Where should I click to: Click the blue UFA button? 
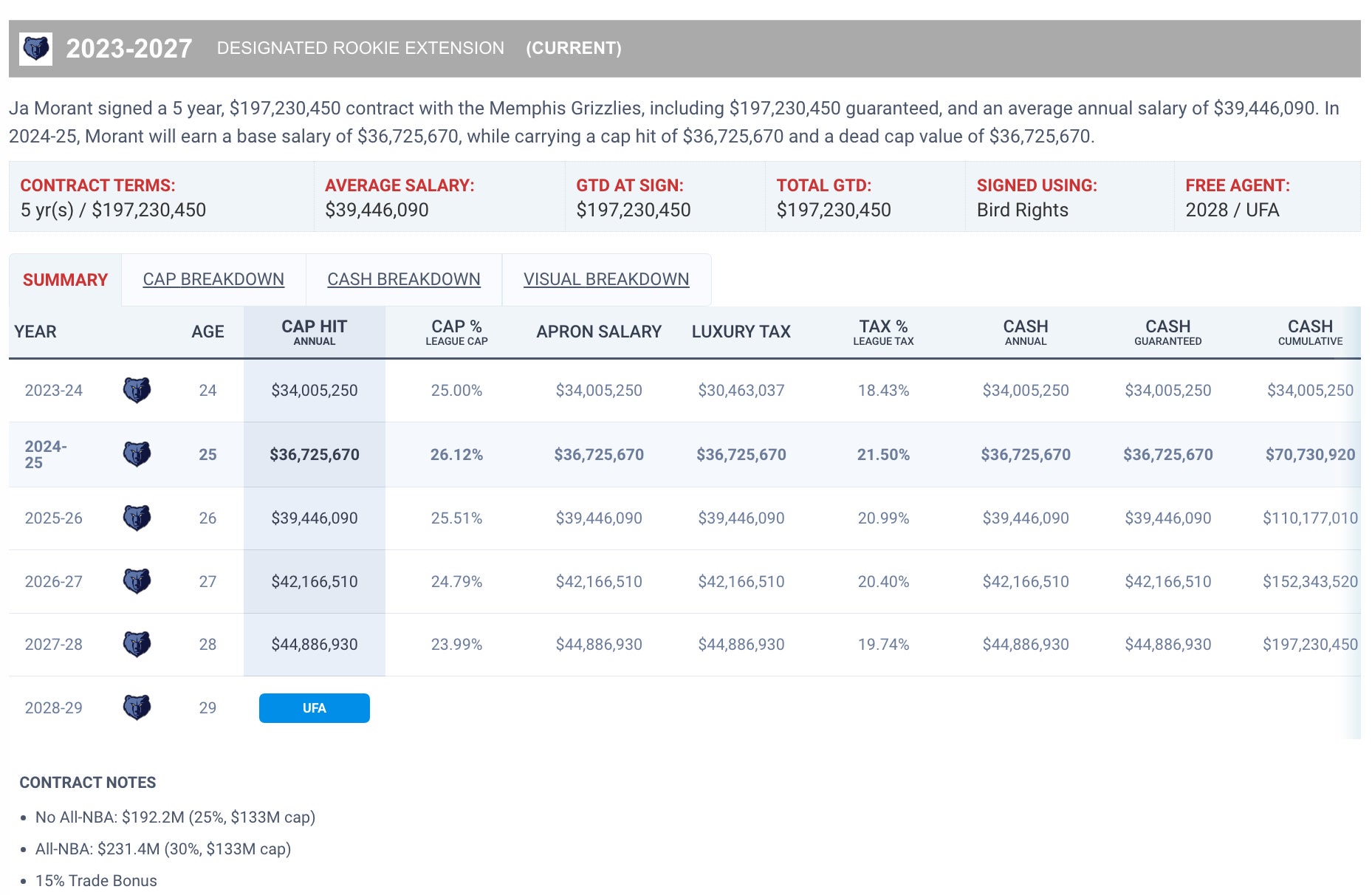314,707
